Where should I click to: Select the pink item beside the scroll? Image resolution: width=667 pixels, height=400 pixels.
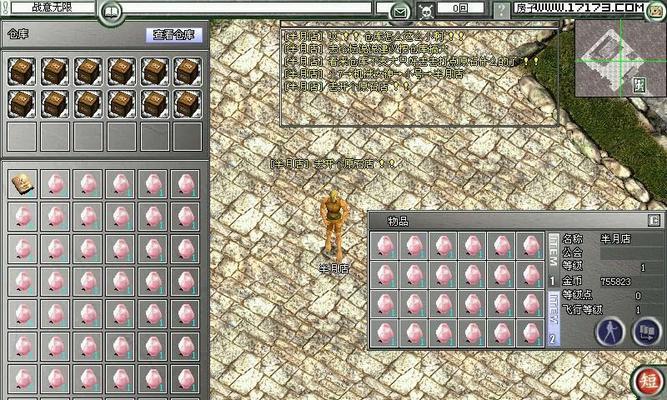55,184
